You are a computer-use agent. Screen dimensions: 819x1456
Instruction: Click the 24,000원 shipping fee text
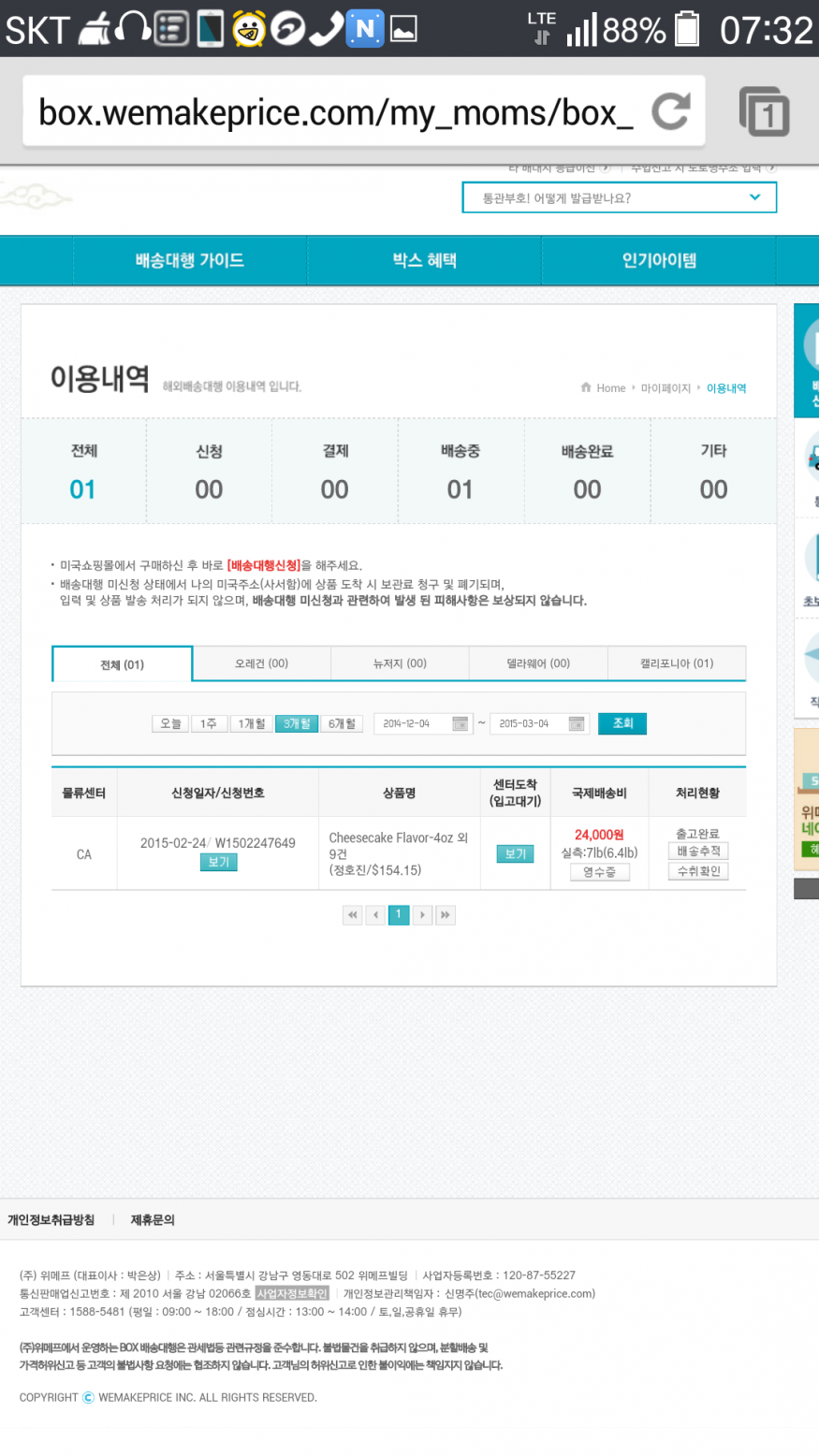click(x=599, y=835)
